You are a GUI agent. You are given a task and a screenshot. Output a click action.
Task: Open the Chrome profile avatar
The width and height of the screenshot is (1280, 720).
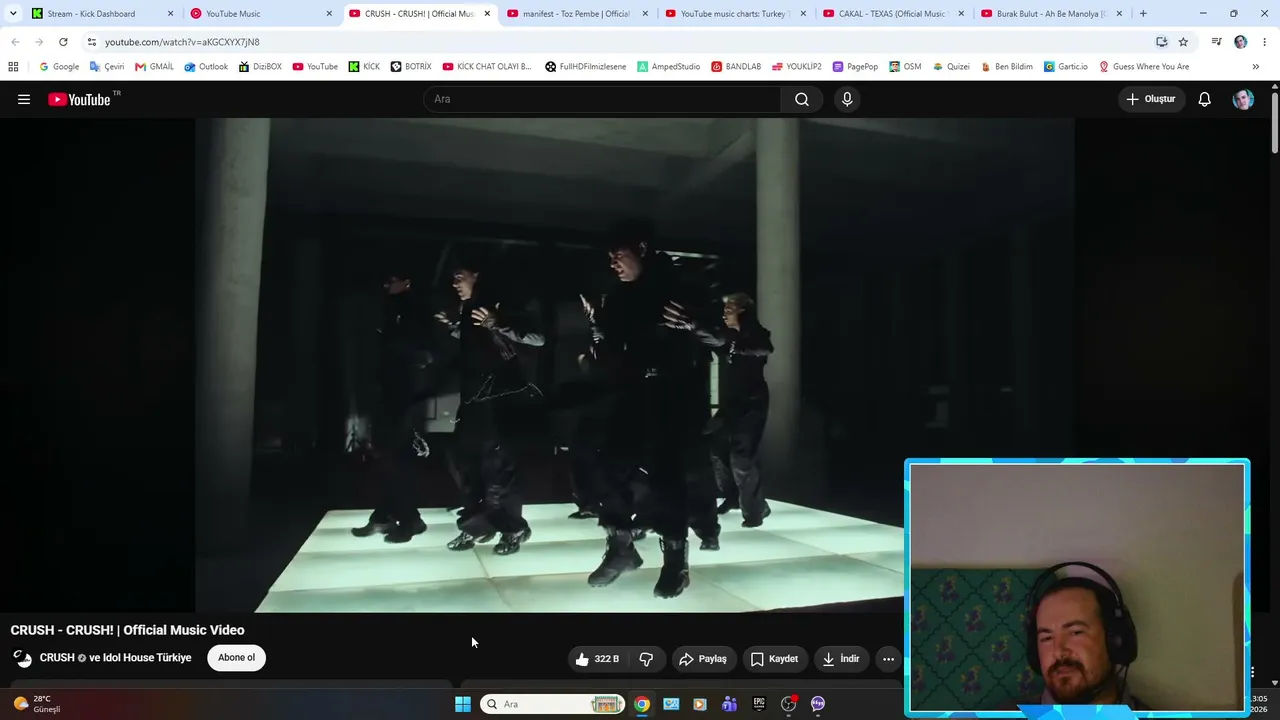pyautogui.click(x=1241, y=42)
